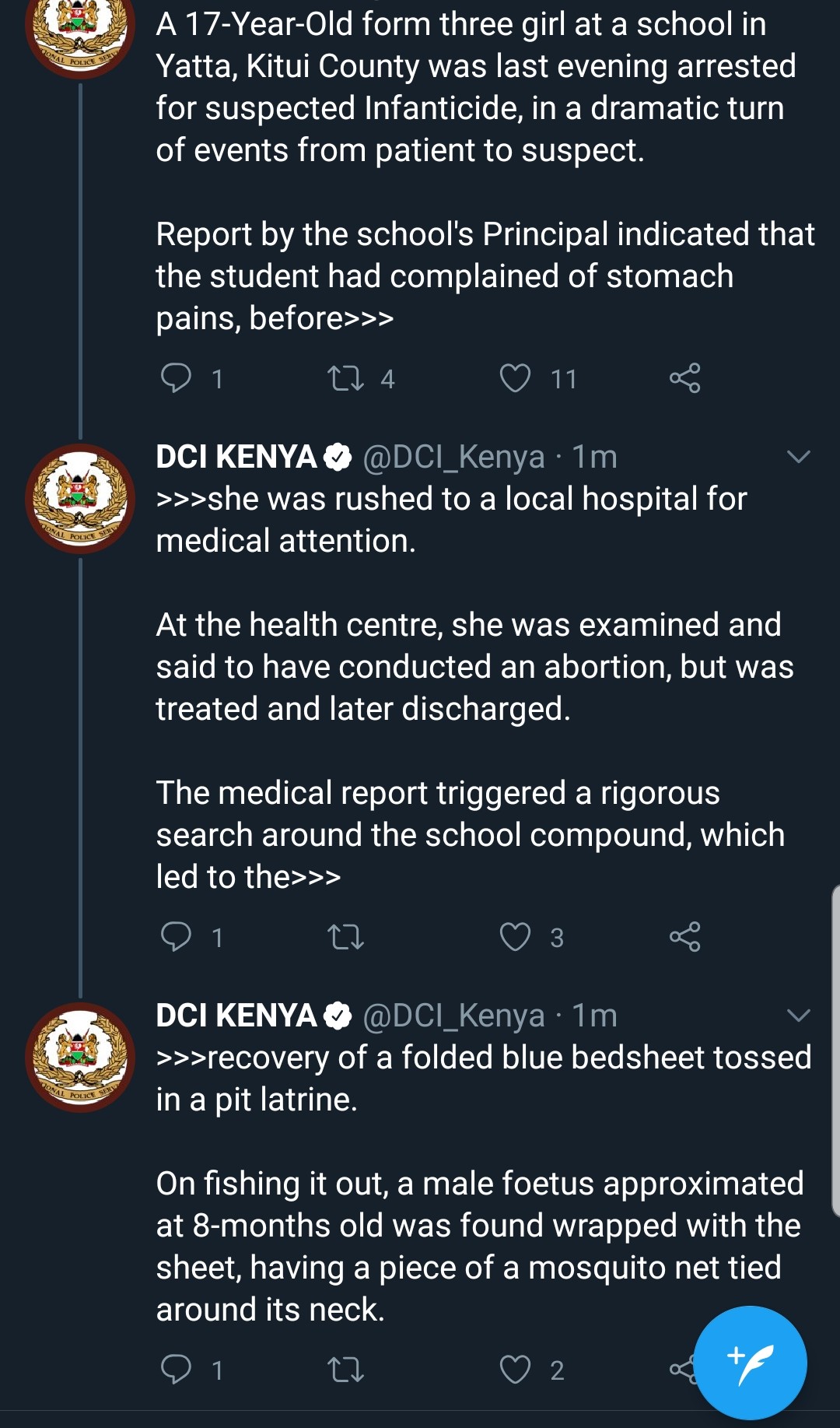Screen dimensions: 840x1428
Task: Tap the compose new tweet floating button
Action: (x=751, y=1363)
